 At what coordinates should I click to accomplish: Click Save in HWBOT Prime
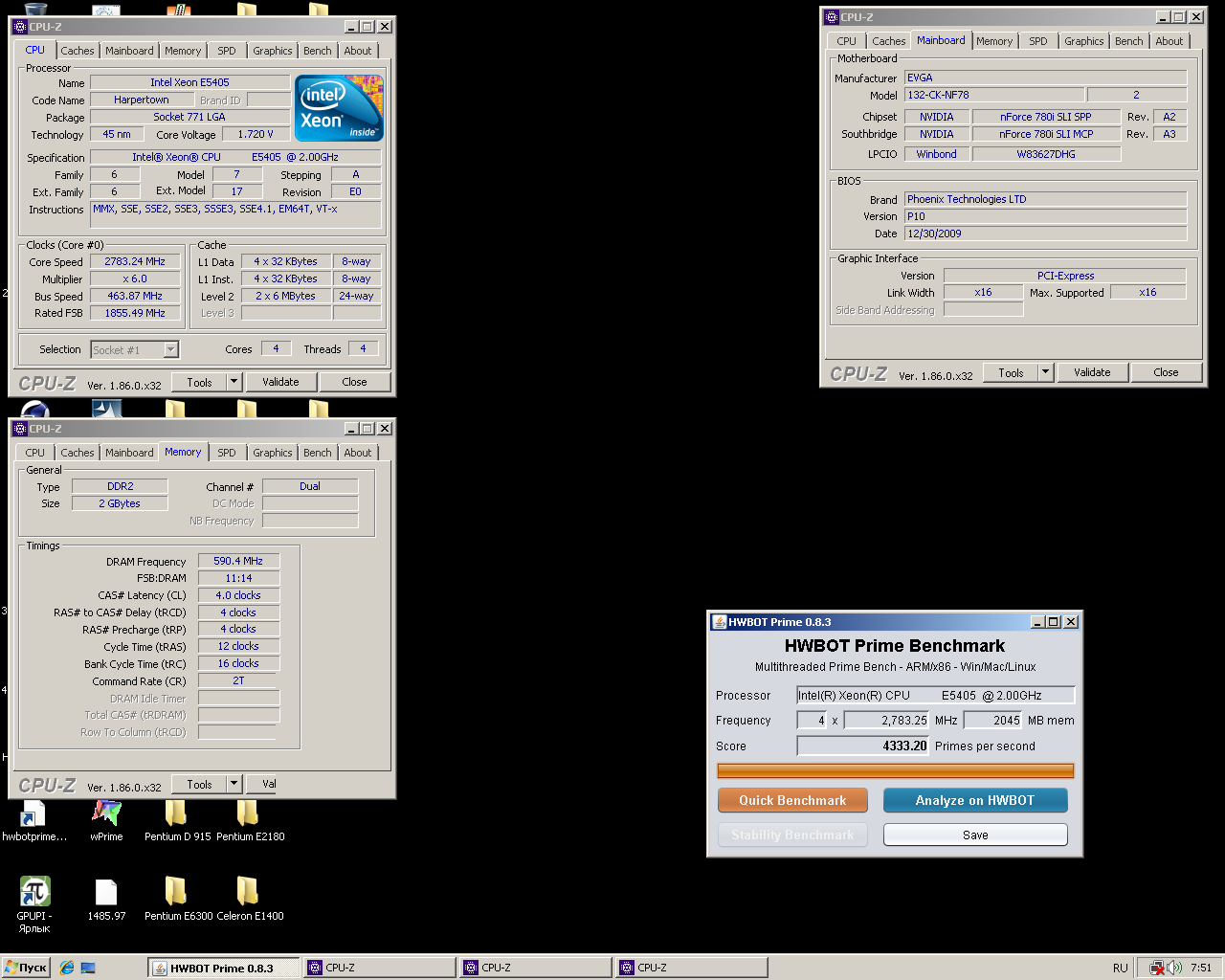(x=975, y=835)
